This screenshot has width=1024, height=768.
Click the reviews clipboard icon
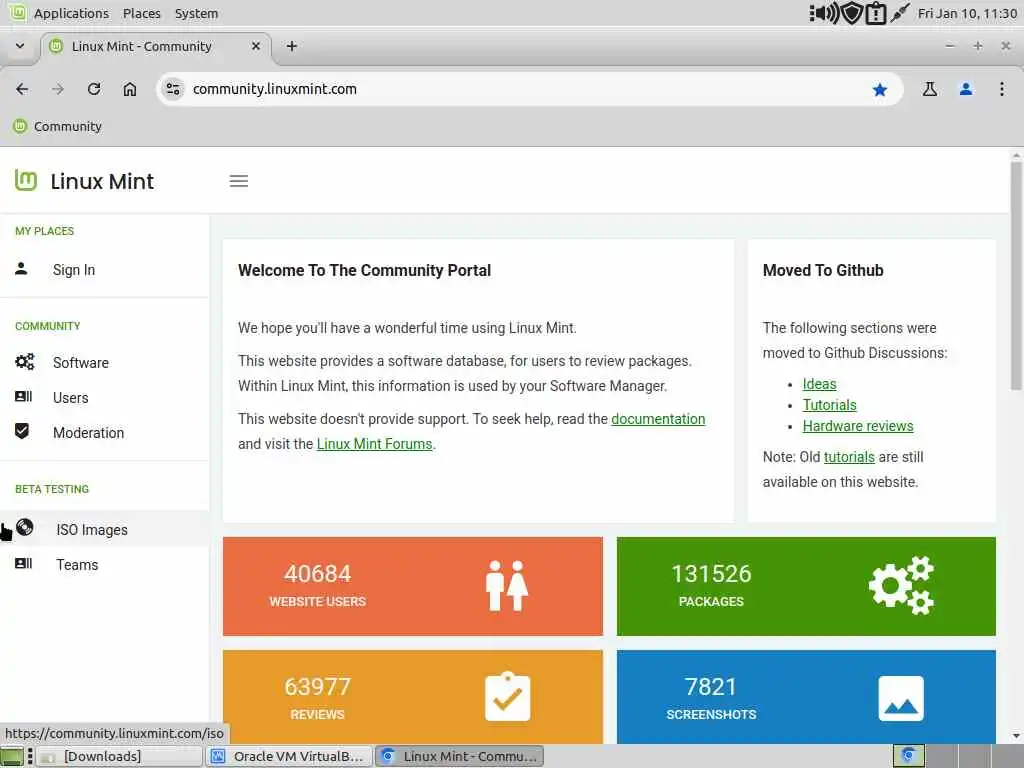tap(507, 696)
